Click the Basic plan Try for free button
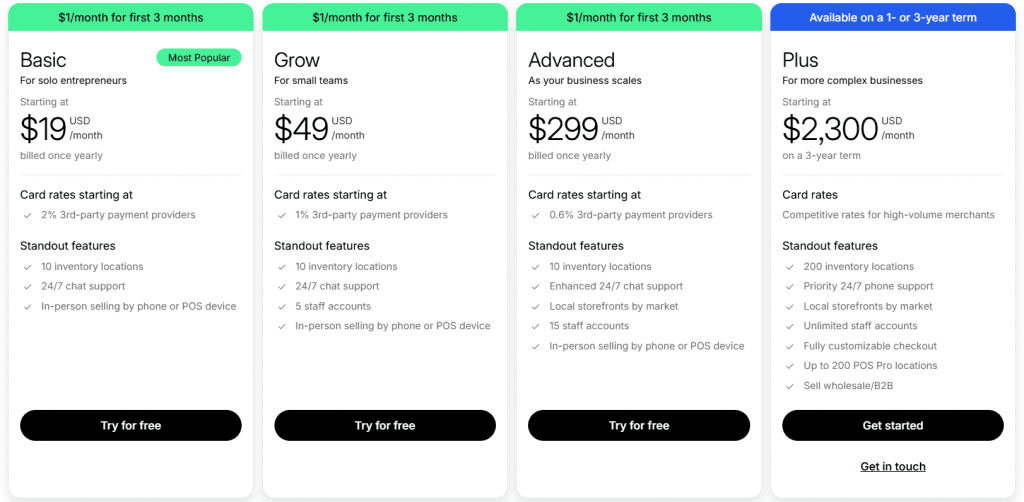The image size is (1024, 502). coord(130,425)
